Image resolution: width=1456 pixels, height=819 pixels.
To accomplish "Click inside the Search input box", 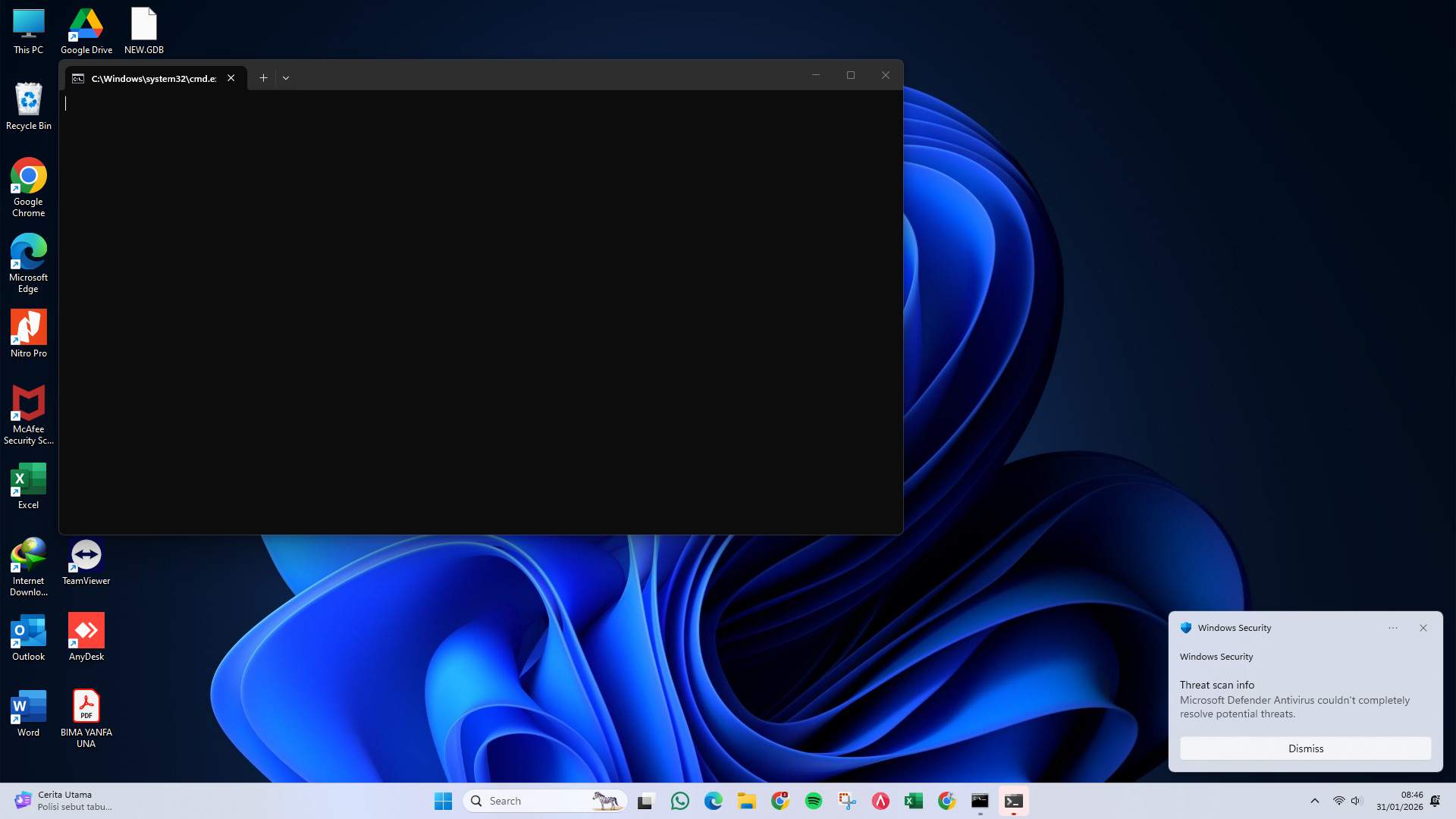I will 531,800.
